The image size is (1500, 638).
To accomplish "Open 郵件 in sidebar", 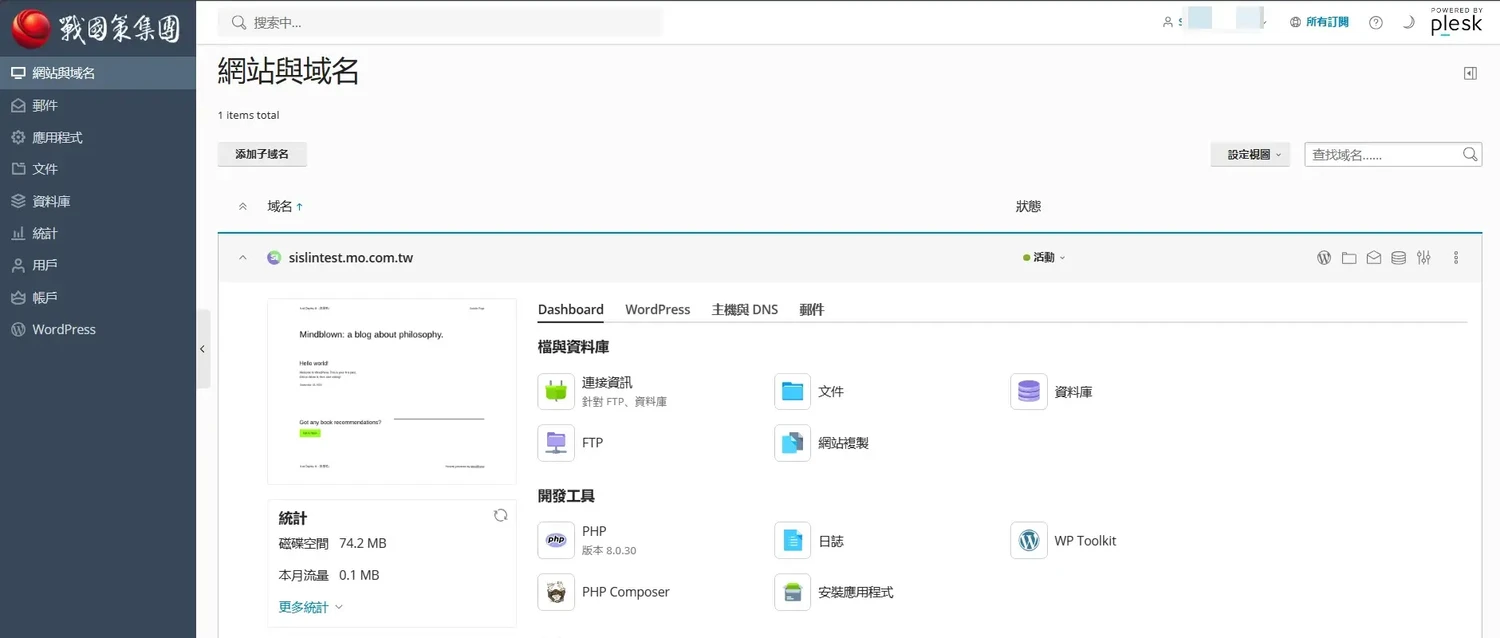I will click(x=98, y=105).
